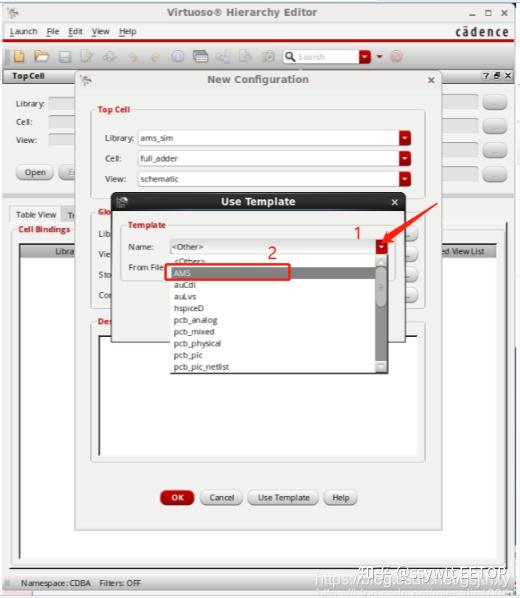Expand the Template Name dropdown arrow
Viewport: 520px width, 598px height.
click(x=381, y=247)
